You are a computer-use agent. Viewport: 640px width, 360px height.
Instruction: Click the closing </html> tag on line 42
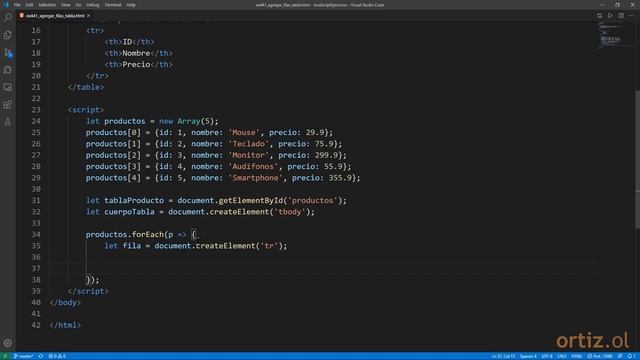[x=65, y=325]
